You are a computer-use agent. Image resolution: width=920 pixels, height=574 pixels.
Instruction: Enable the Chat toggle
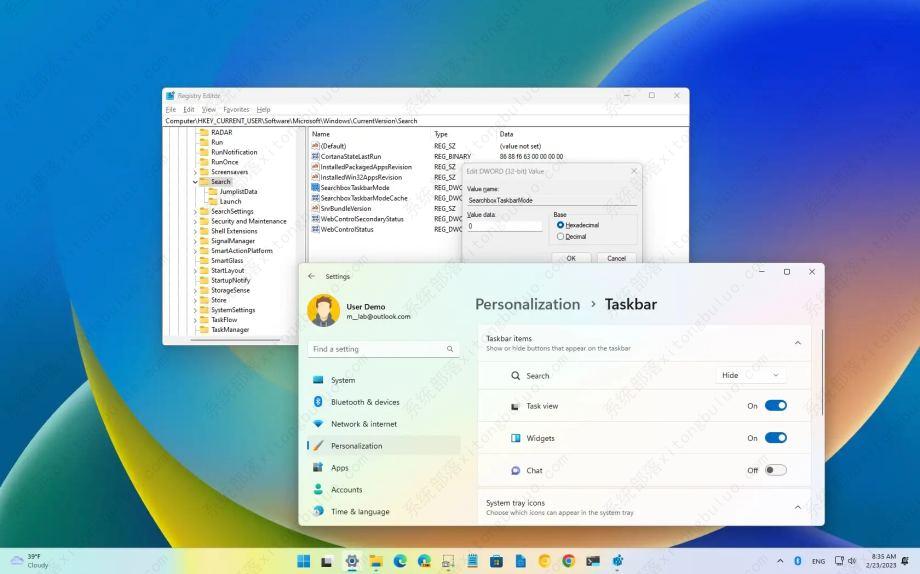775,470
